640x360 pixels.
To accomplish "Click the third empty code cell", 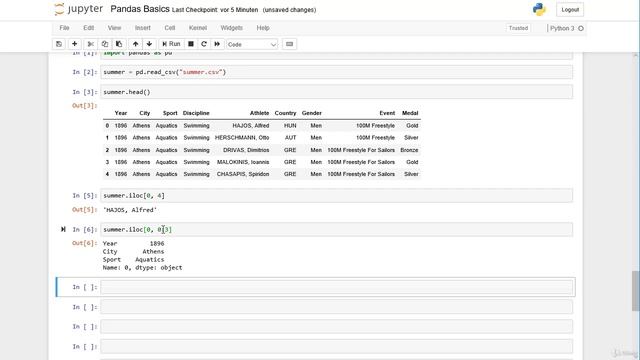I will (336, 327).
